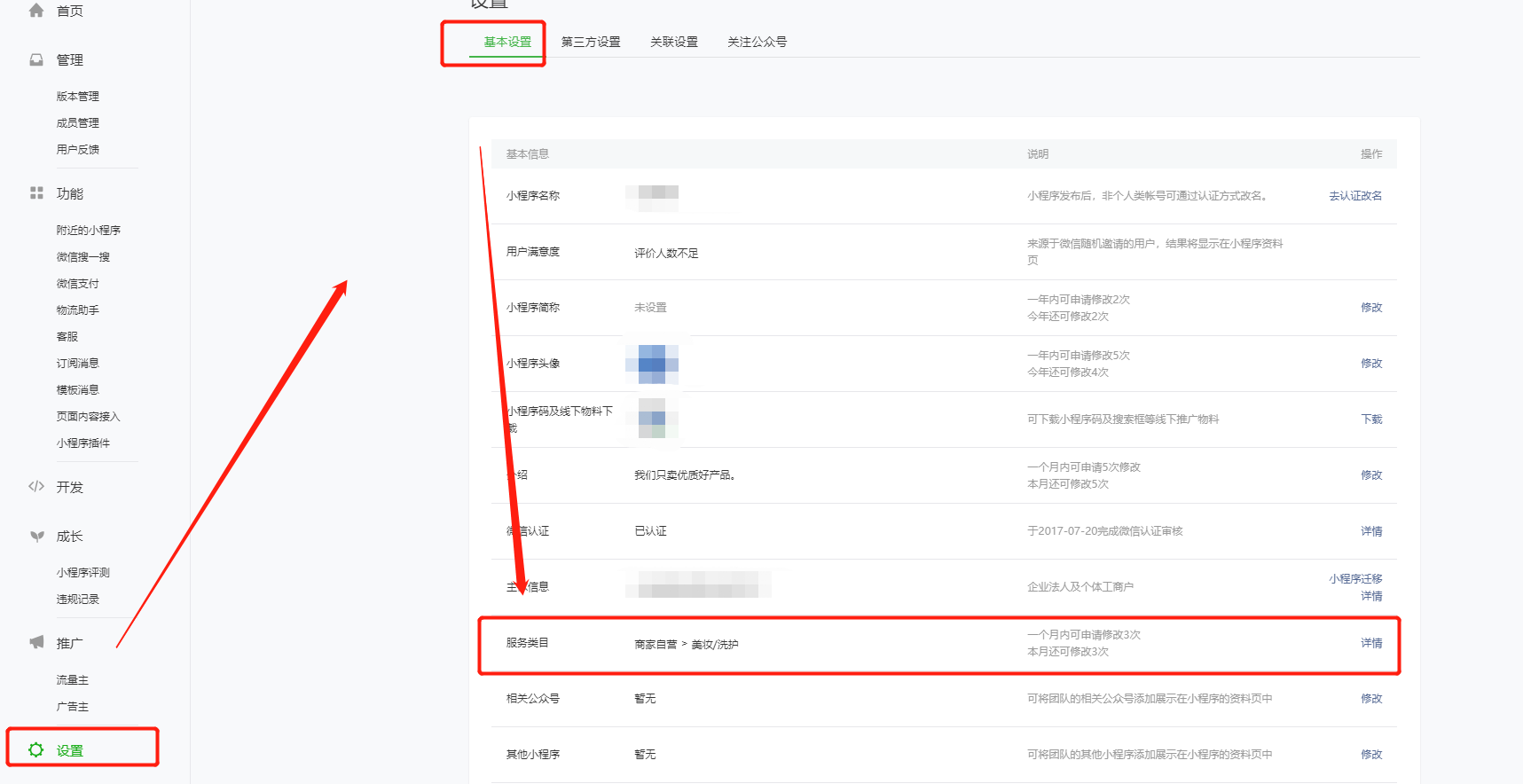Screen dimensions: 1523x784
Task: Click 修改 for 小程序简称 row
Action: click(1371, 308)
